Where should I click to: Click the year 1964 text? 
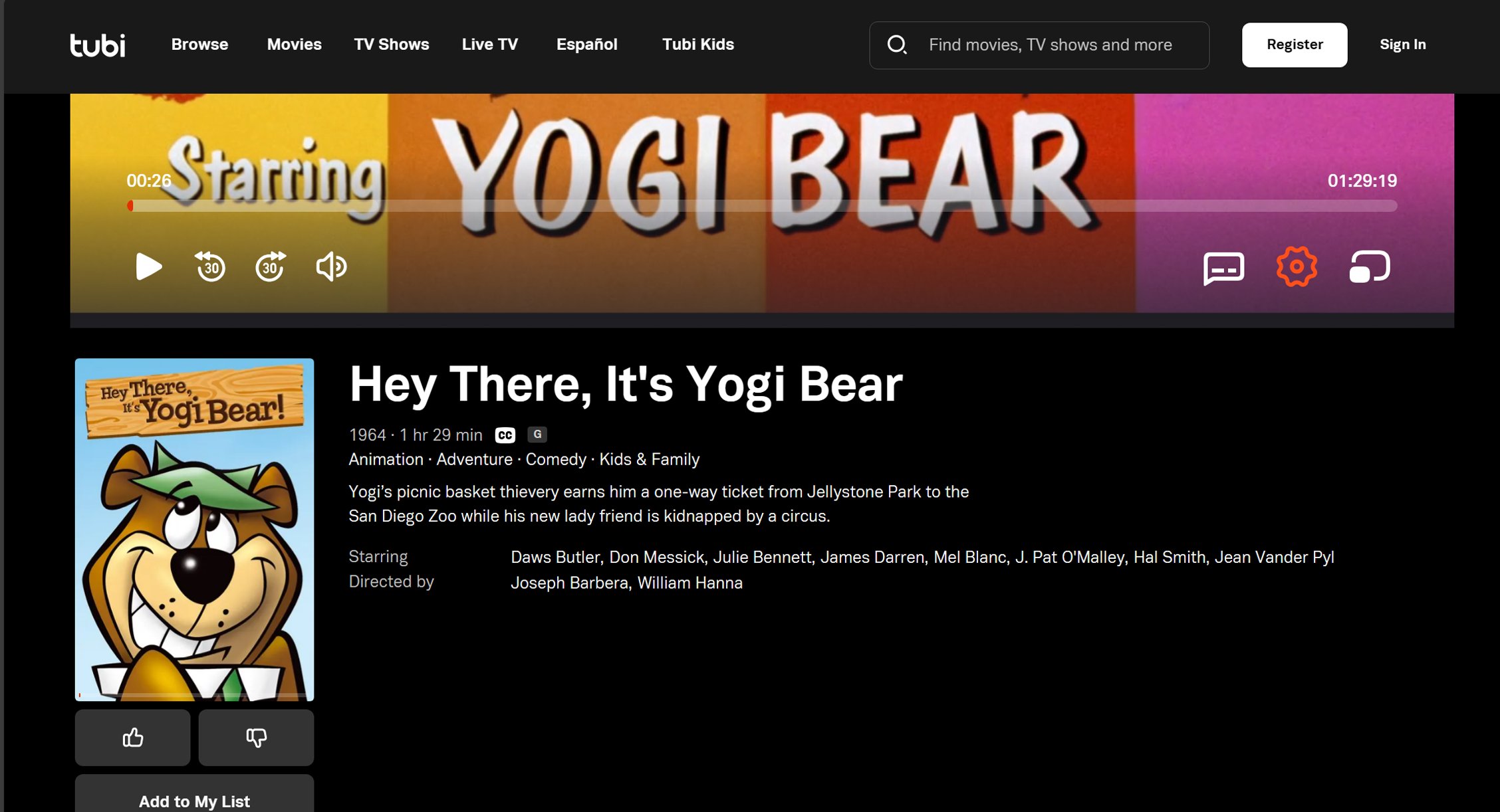(367, 435)
